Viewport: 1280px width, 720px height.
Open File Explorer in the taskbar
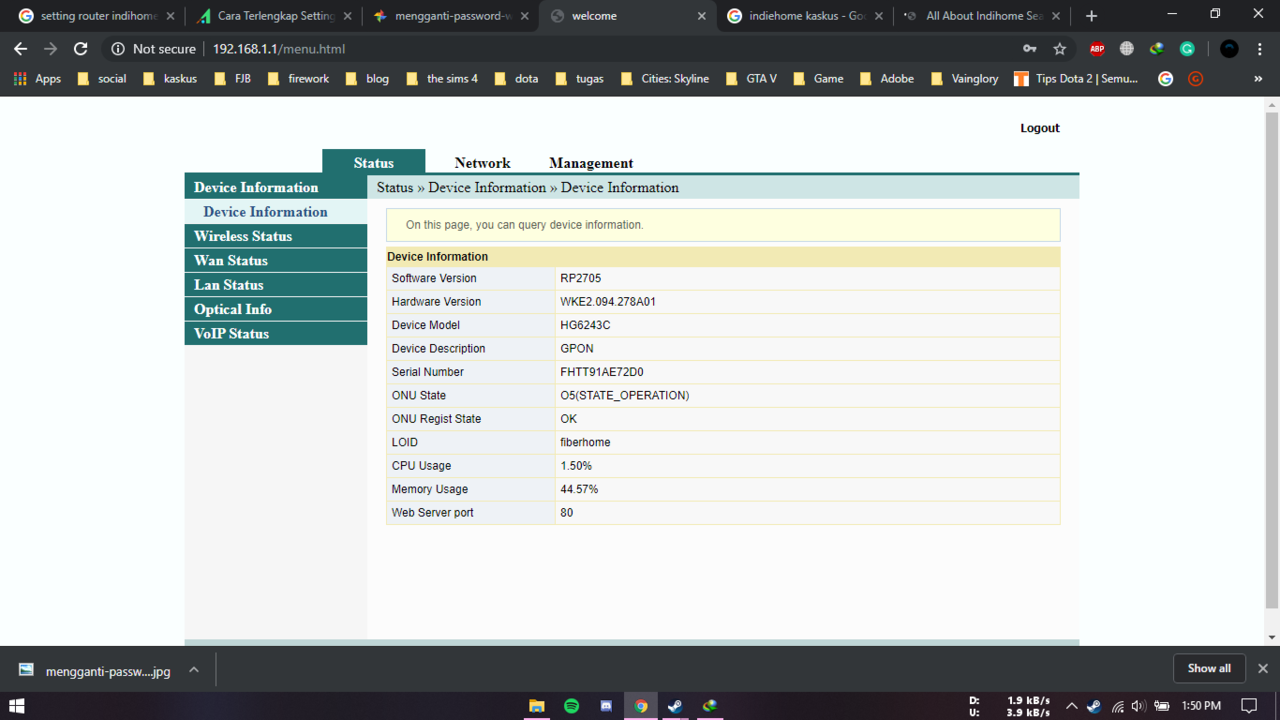[537, 706]
